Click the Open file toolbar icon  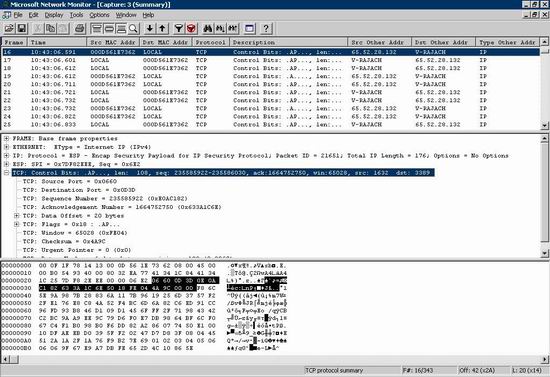[9, 28]
